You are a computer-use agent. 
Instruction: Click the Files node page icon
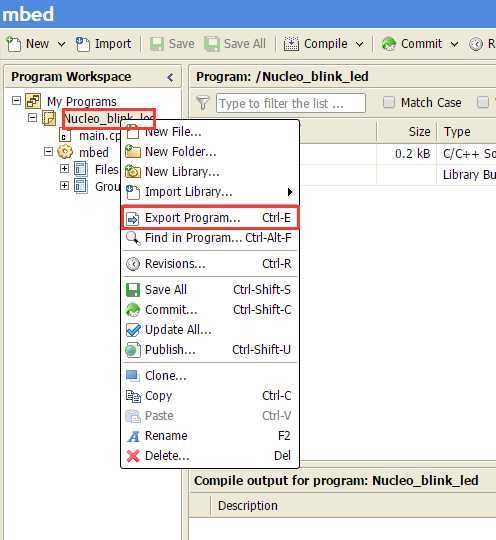tap(81, 169)
